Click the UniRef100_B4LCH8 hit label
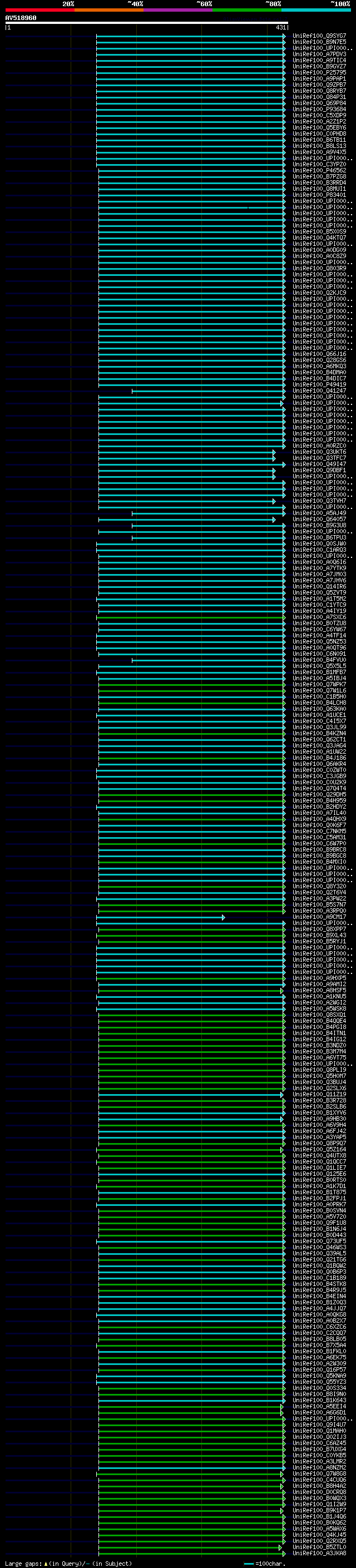This screenshot has width=356, height=1568. (319, 703)
